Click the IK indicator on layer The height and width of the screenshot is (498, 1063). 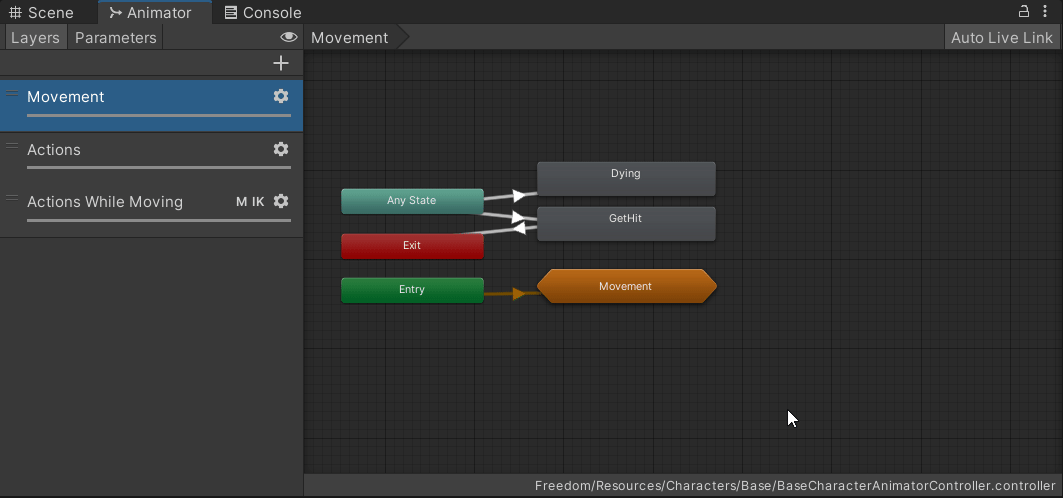258,202
